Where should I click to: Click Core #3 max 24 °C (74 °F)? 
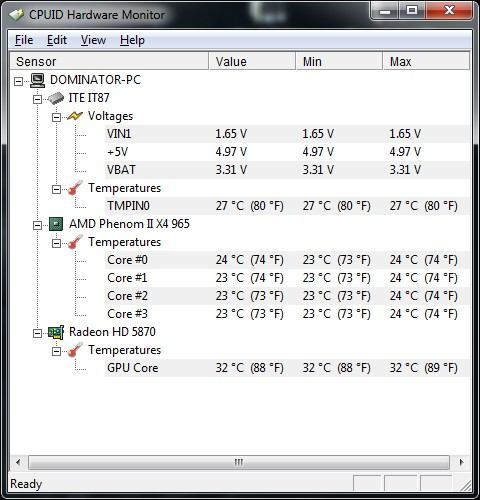[424, 314]
